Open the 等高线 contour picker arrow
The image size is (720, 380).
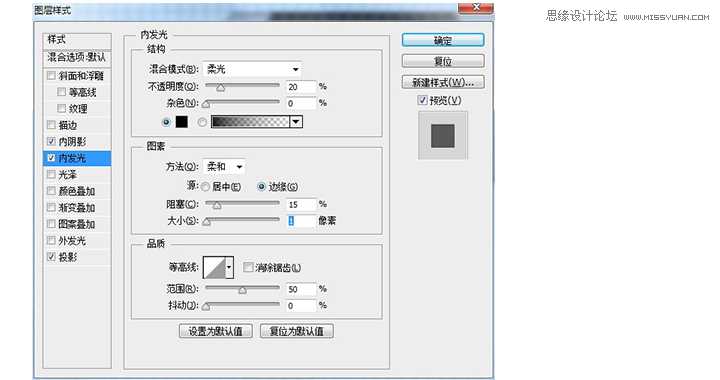pos(229,268)
